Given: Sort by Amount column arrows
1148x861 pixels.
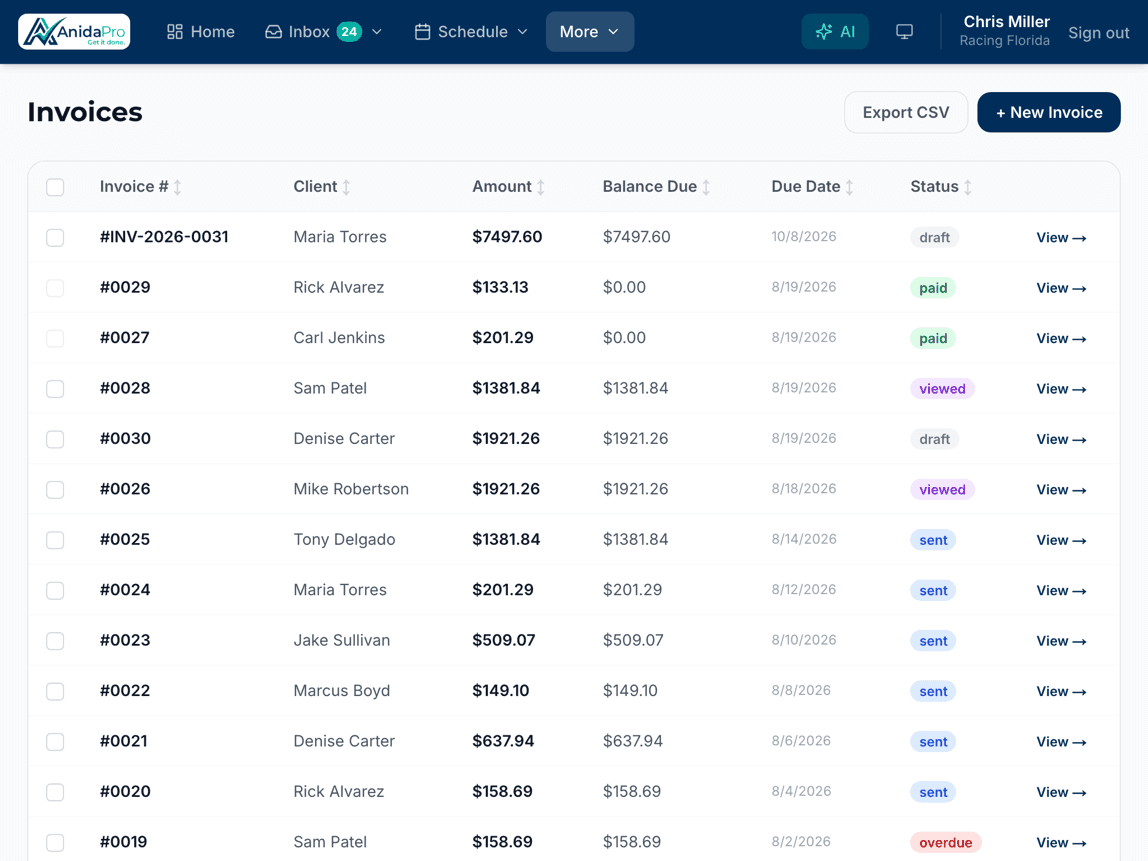Looking at the screenshot, I should click(x=540, y=187).
